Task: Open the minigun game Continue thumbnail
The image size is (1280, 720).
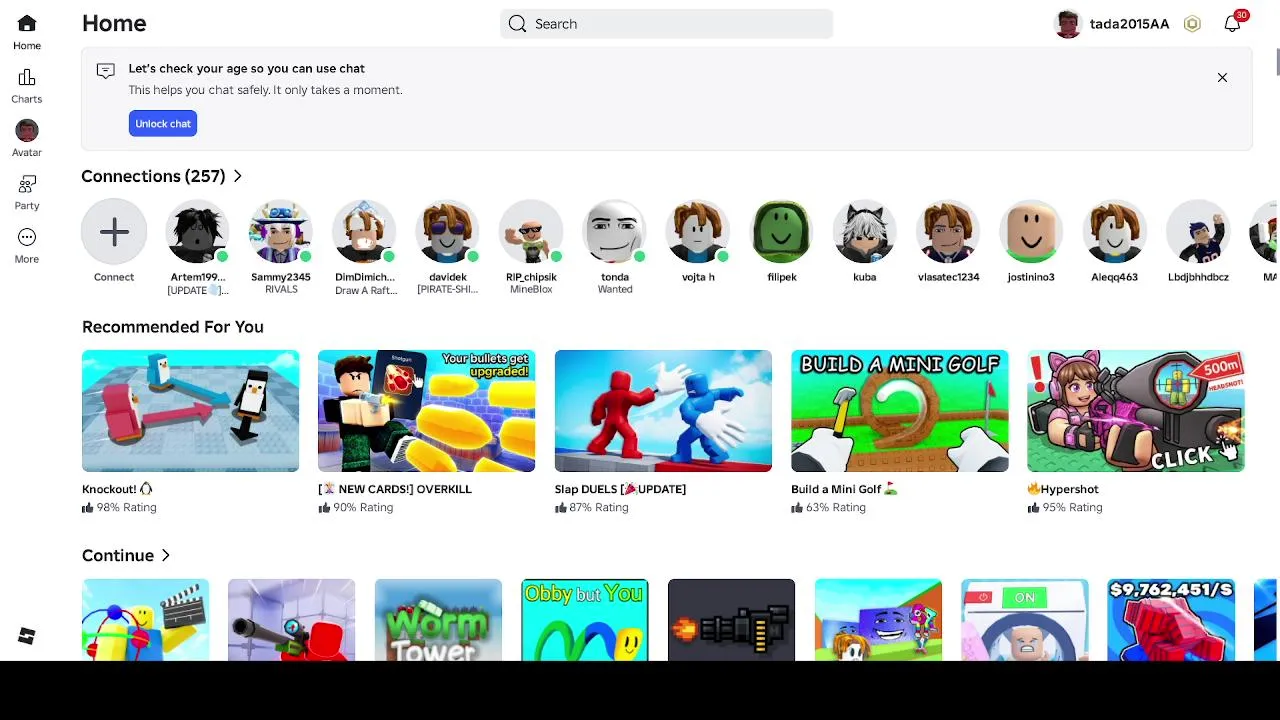Action: 731,620
